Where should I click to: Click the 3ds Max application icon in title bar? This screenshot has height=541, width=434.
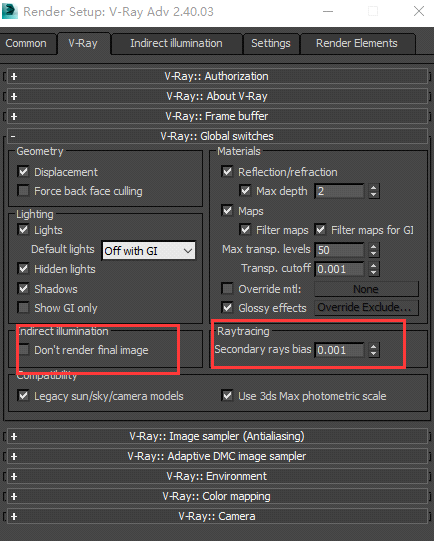[10, 11]
